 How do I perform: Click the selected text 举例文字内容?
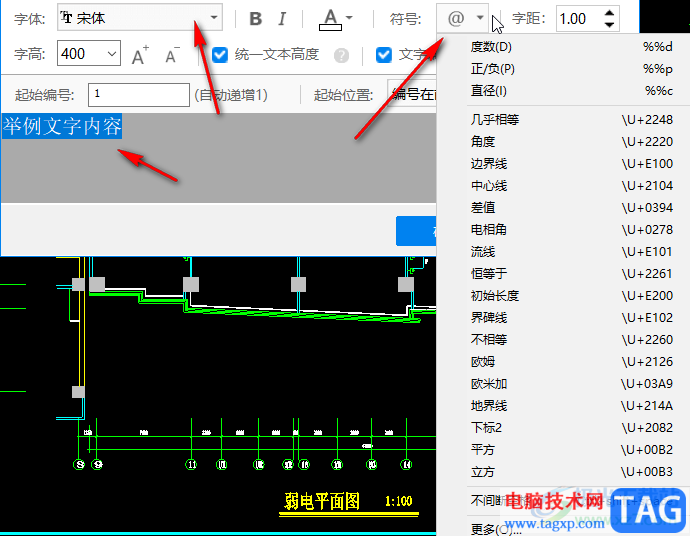tap(62, 126)
